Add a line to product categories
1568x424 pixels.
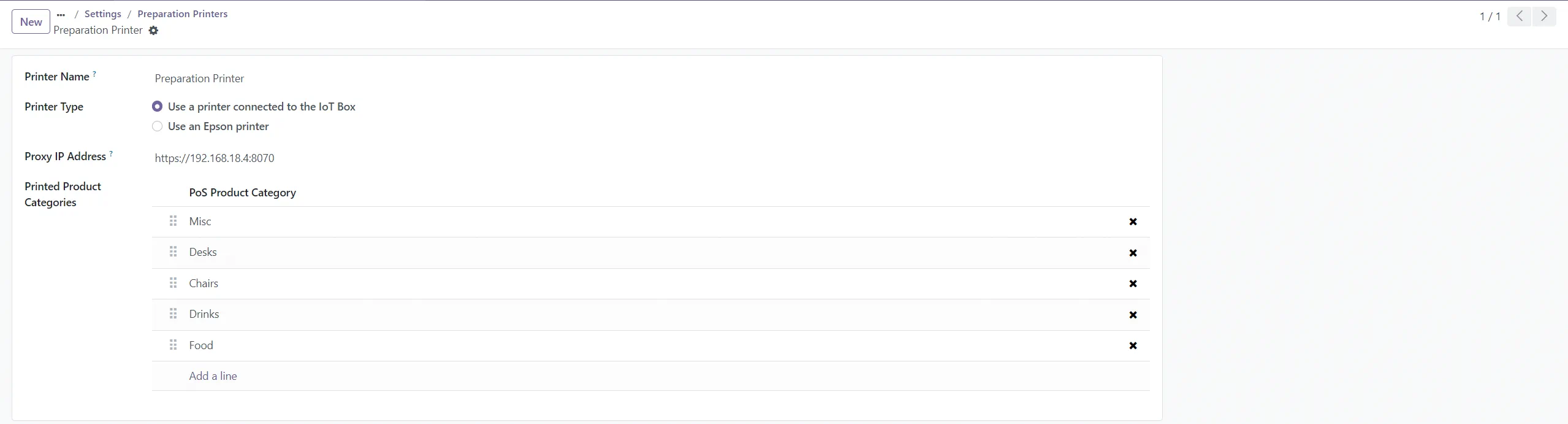[x=213, y=376]
